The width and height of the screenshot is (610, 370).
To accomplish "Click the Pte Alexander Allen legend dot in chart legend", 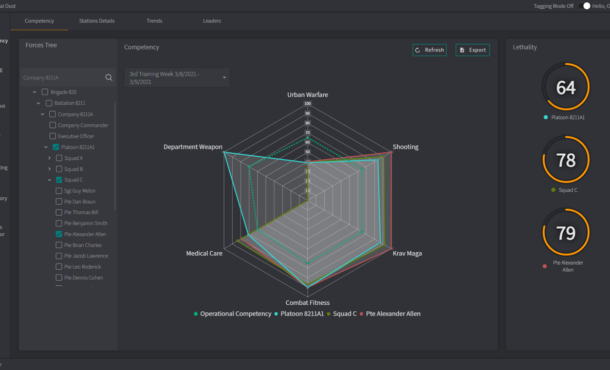I will (361, 314).
